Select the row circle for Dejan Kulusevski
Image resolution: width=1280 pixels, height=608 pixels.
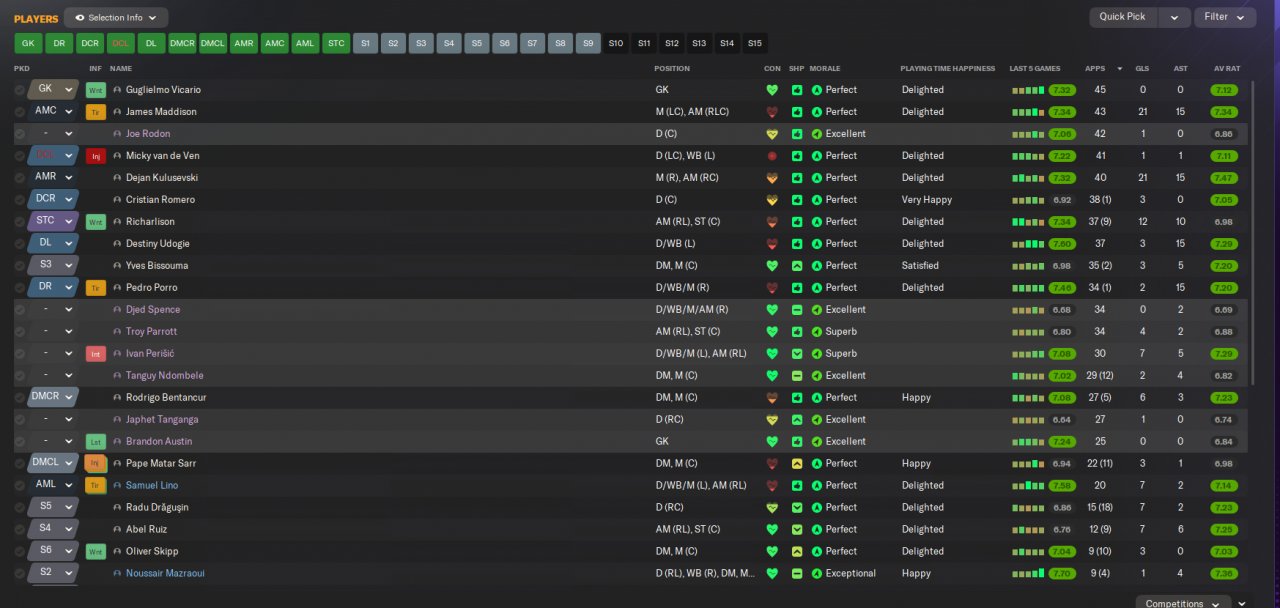coord(20,178)
